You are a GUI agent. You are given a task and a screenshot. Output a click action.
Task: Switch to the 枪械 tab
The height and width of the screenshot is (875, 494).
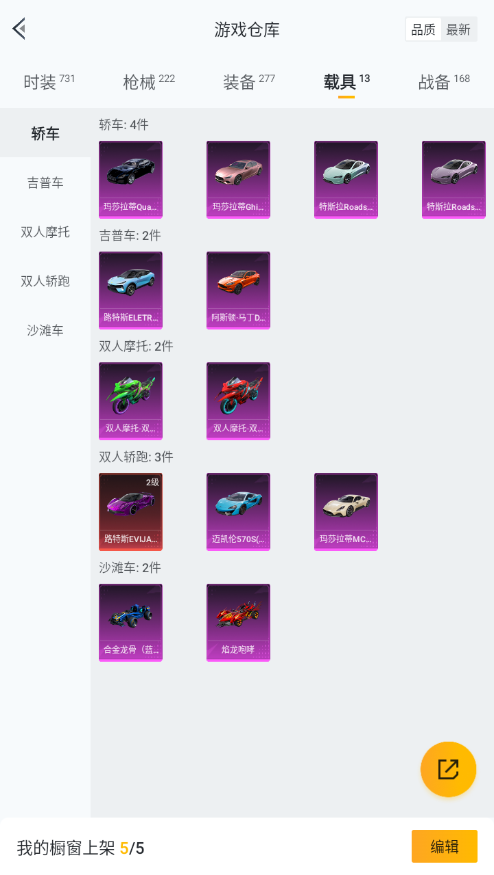click(148, 82)
